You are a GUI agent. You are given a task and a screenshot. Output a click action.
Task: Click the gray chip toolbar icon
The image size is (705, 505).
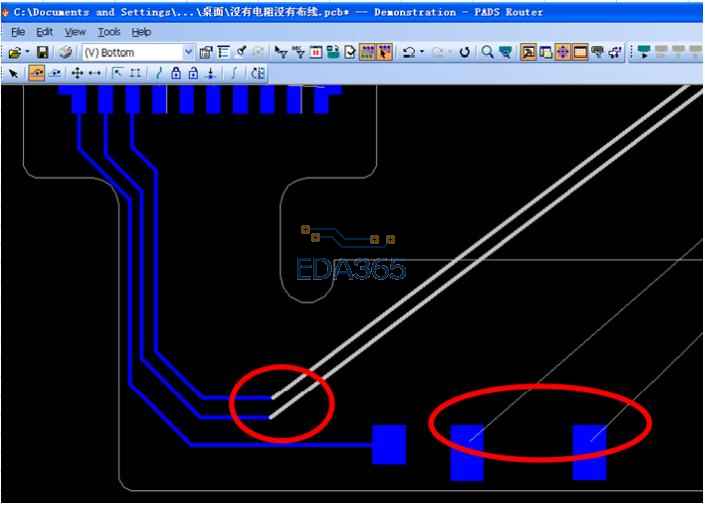tap(598, 53)
